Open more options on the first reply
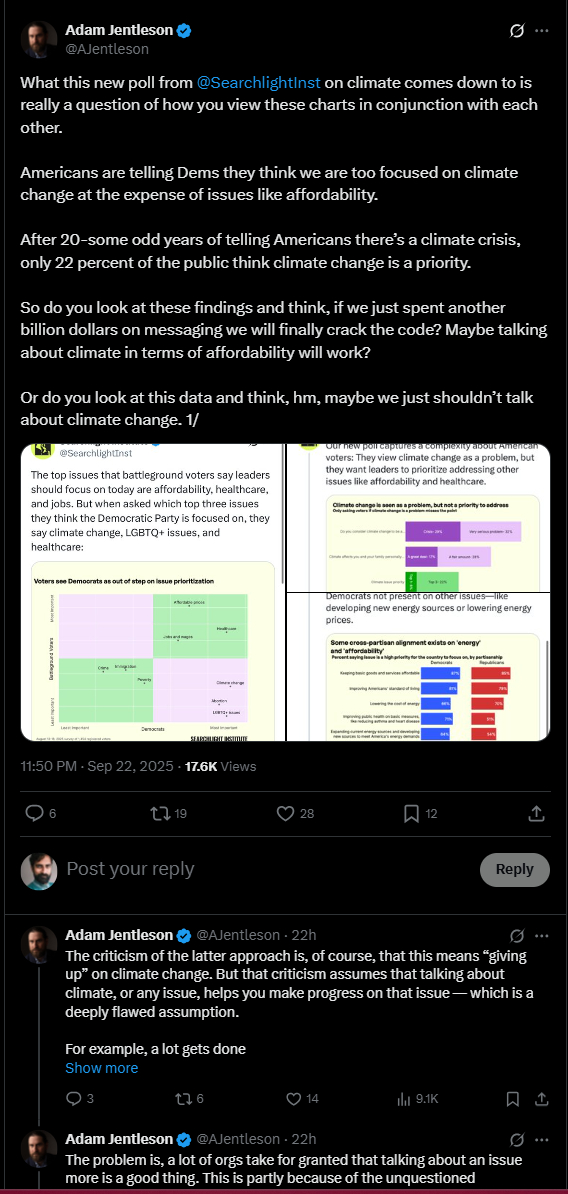This screenshot has width=568, height=1194. [x=541, y=934]
